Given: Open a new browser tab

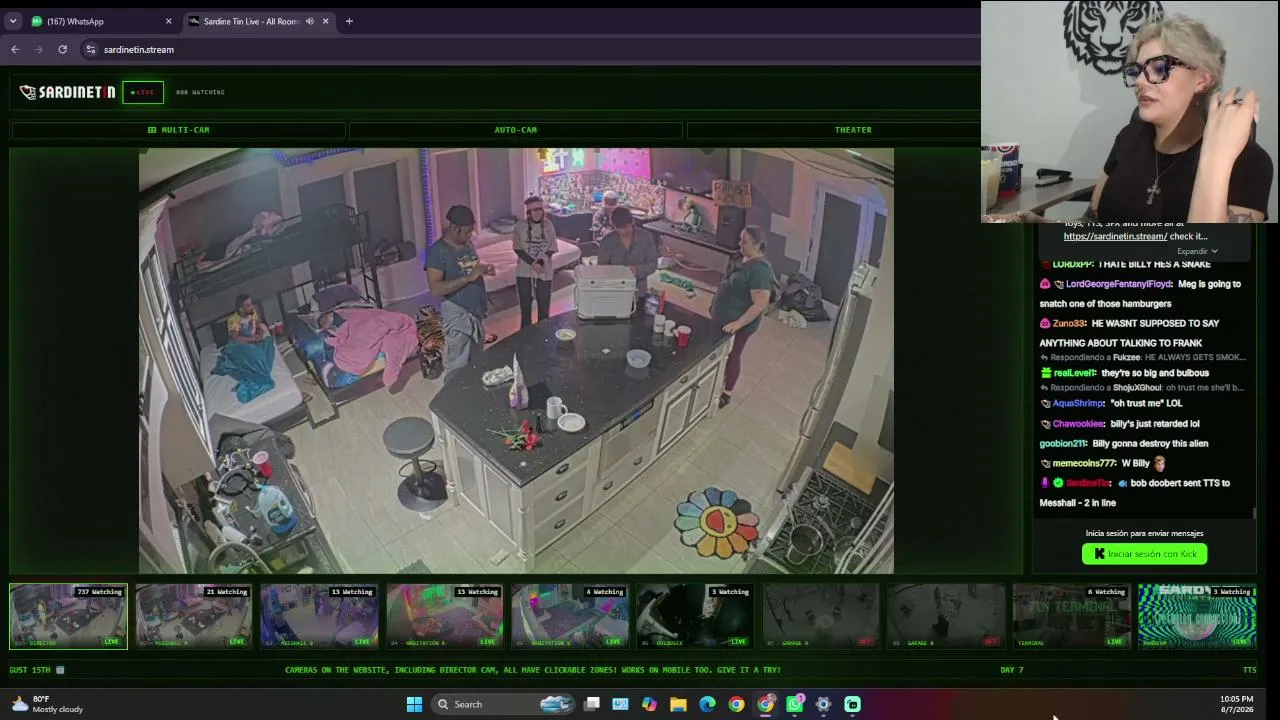Looking at the screenshot, I should 349,21.
